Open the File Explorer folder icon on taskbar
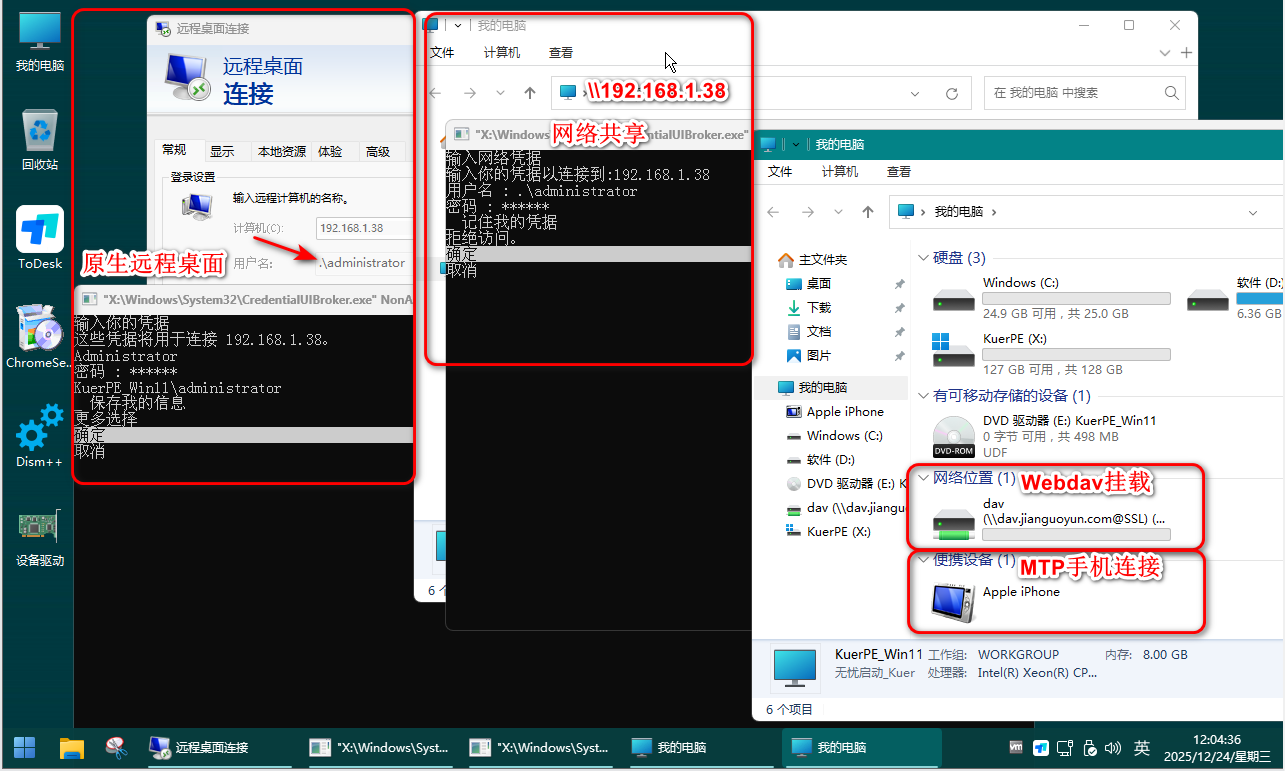 coord(71,747)
